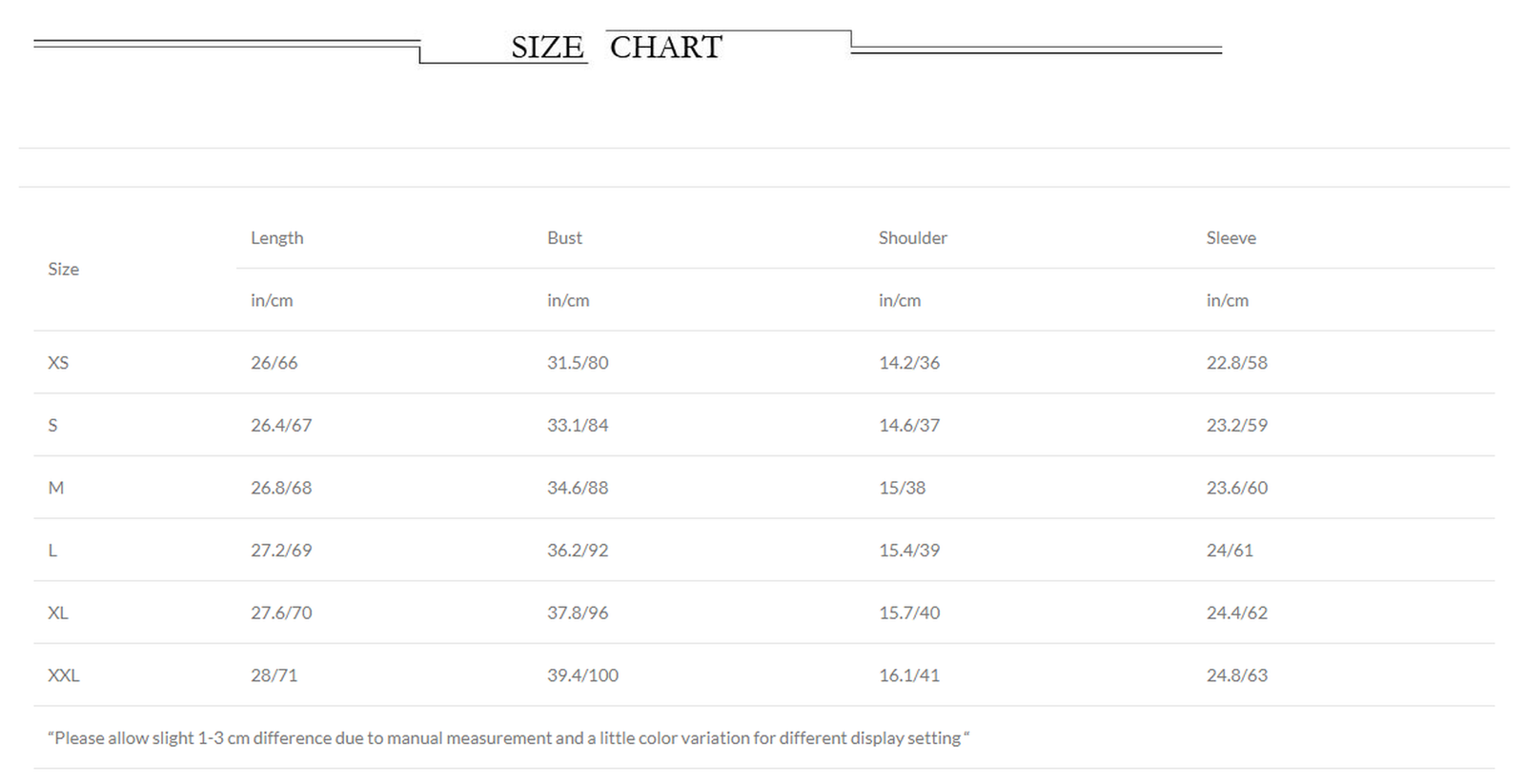Select the XS size row label

coord(58,363)
